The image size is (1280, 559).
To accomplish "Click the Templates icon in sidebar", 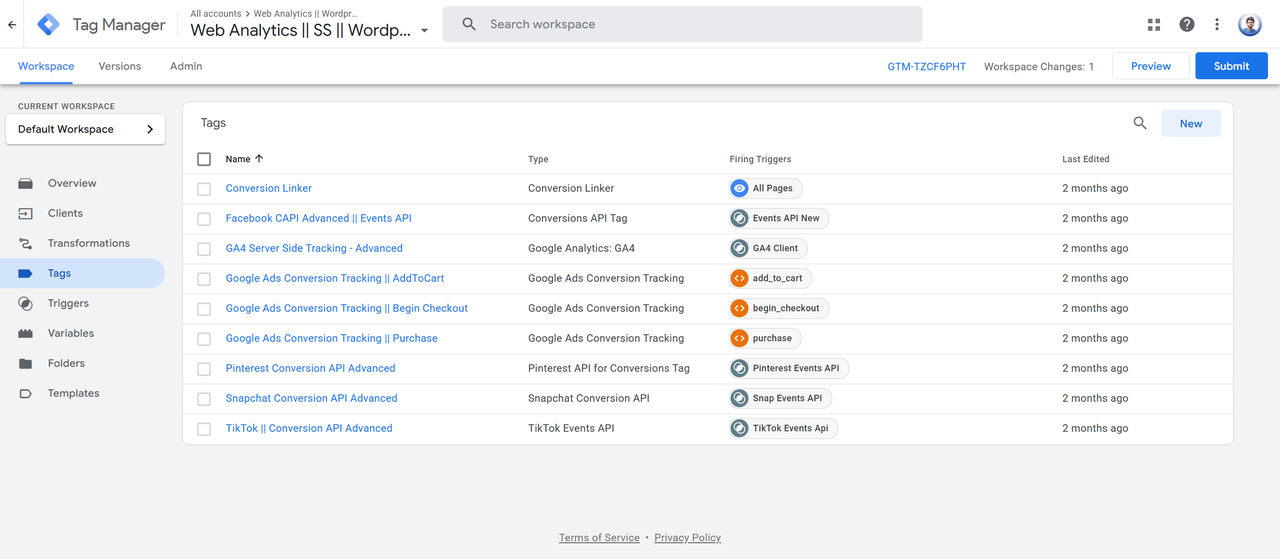I will point(26,393).
